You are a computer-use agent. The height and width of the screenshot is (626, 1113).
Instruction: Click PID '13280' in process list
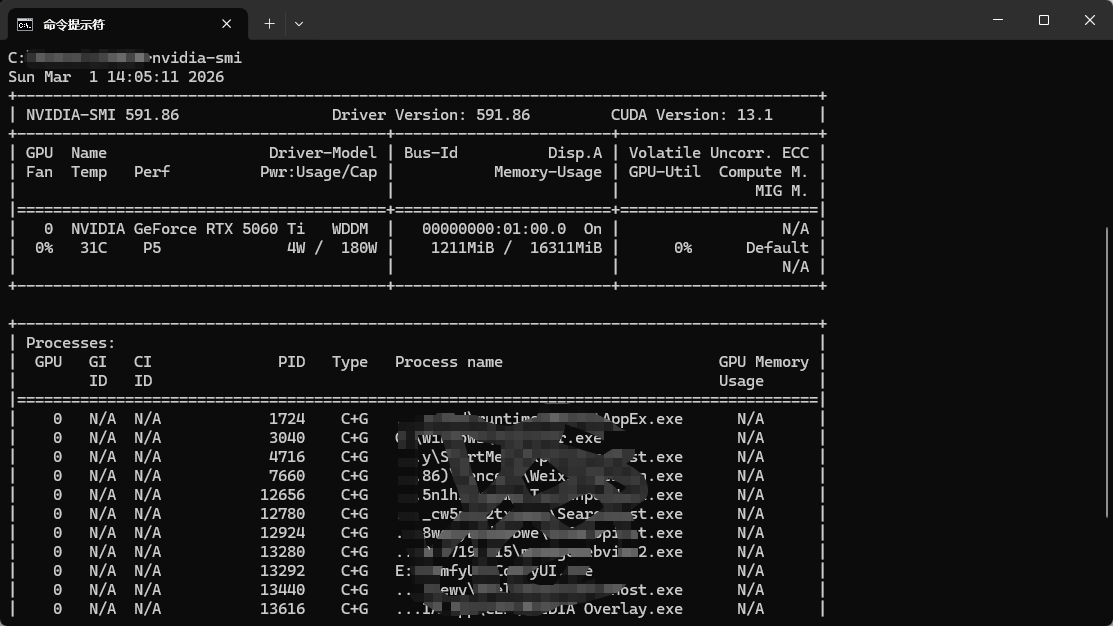(x=283, y=551)
